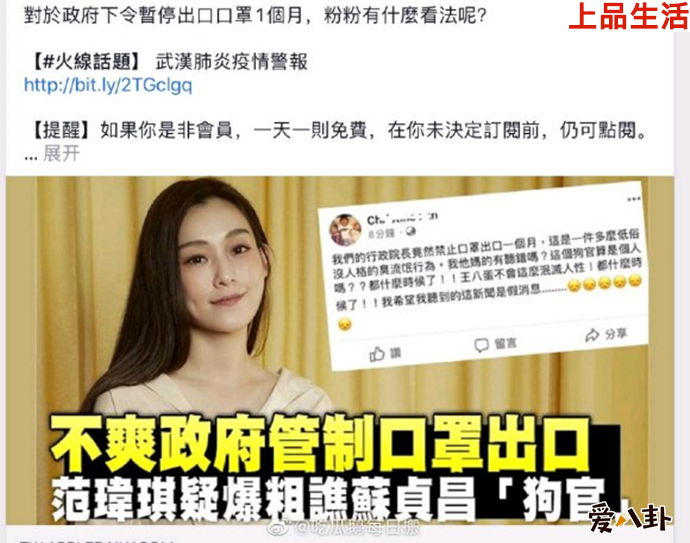Open the #火線話題 hashtag
Screen dimensions: 690x543
[x=87, y=62]
